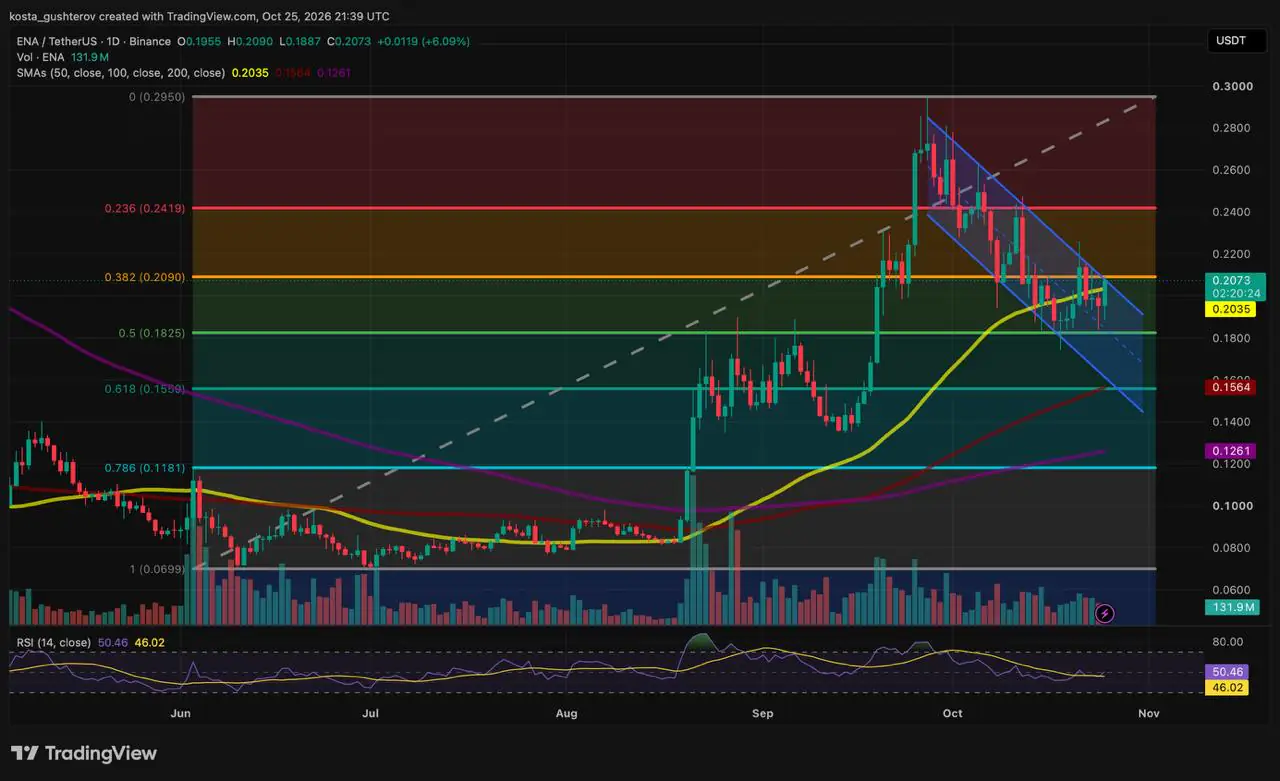Click the SMAs (50, 100, 200) indicator label
The height and width of the screenshot is (781, 1280).
click(x=119, y=73)
